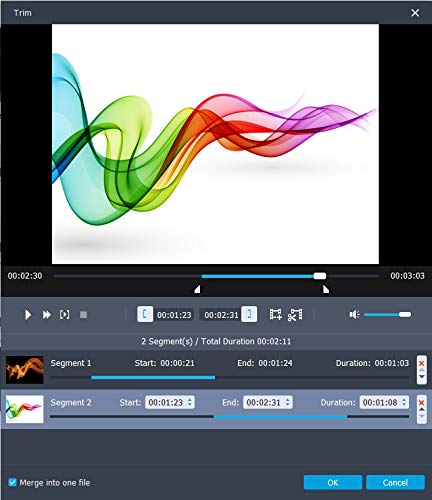Delete Segment 1 with its red X
The image size is (432, 500).
421,363
